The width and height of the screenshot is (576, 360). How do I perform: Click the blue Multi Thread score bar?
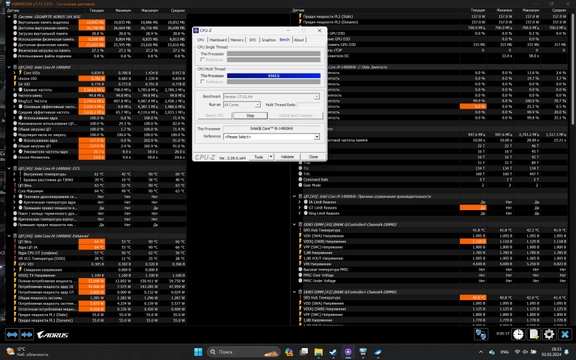274,76
